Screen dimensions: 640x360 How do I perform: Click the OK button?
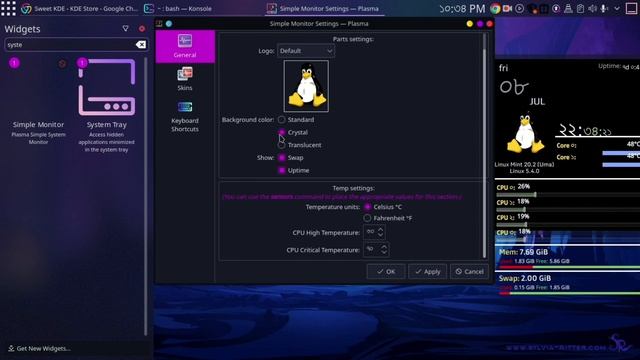pyautogui.click(x=386, y=271)
